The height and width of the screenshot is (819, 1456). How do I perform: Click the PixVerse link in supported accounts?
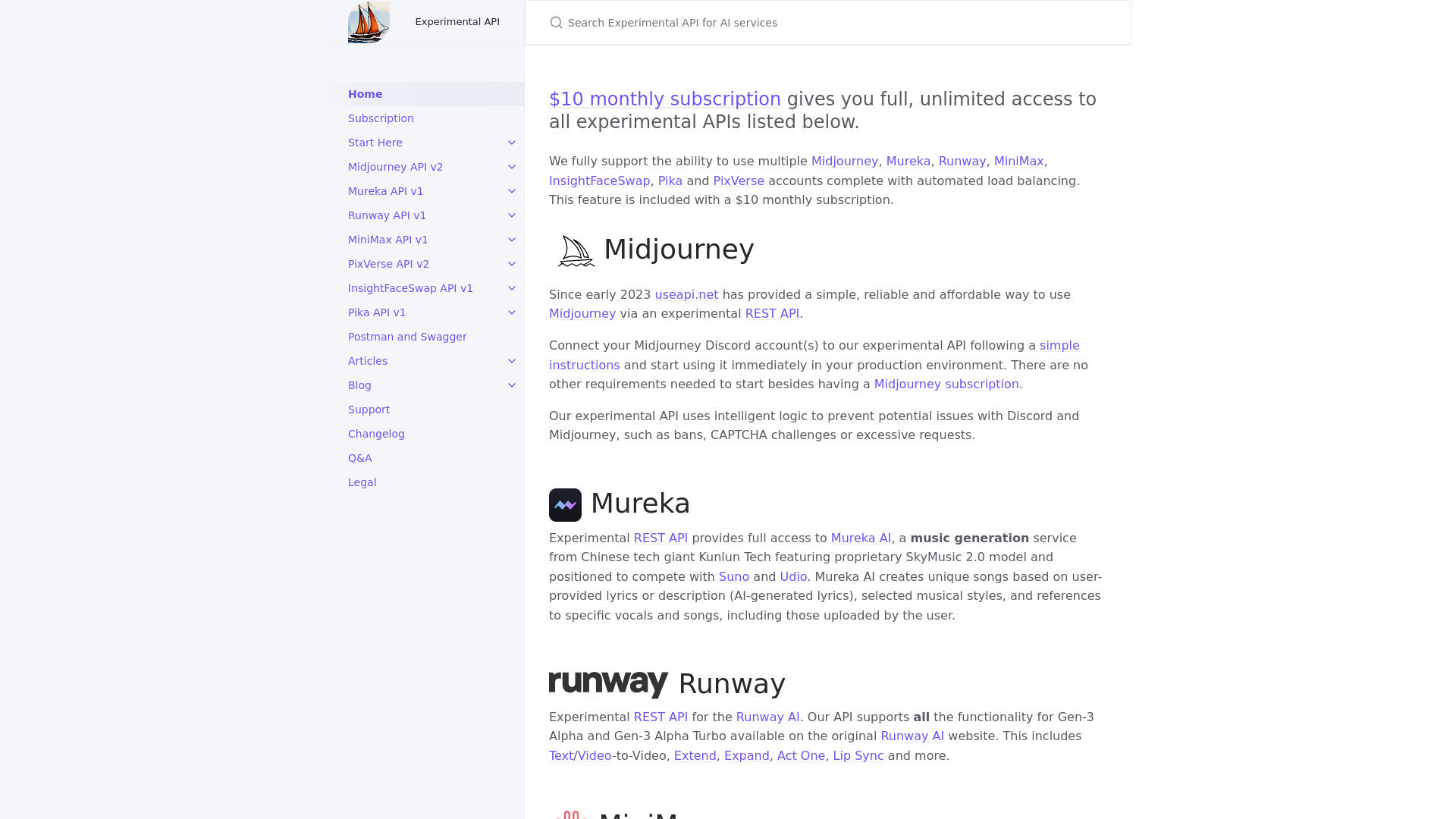(738, 180)
